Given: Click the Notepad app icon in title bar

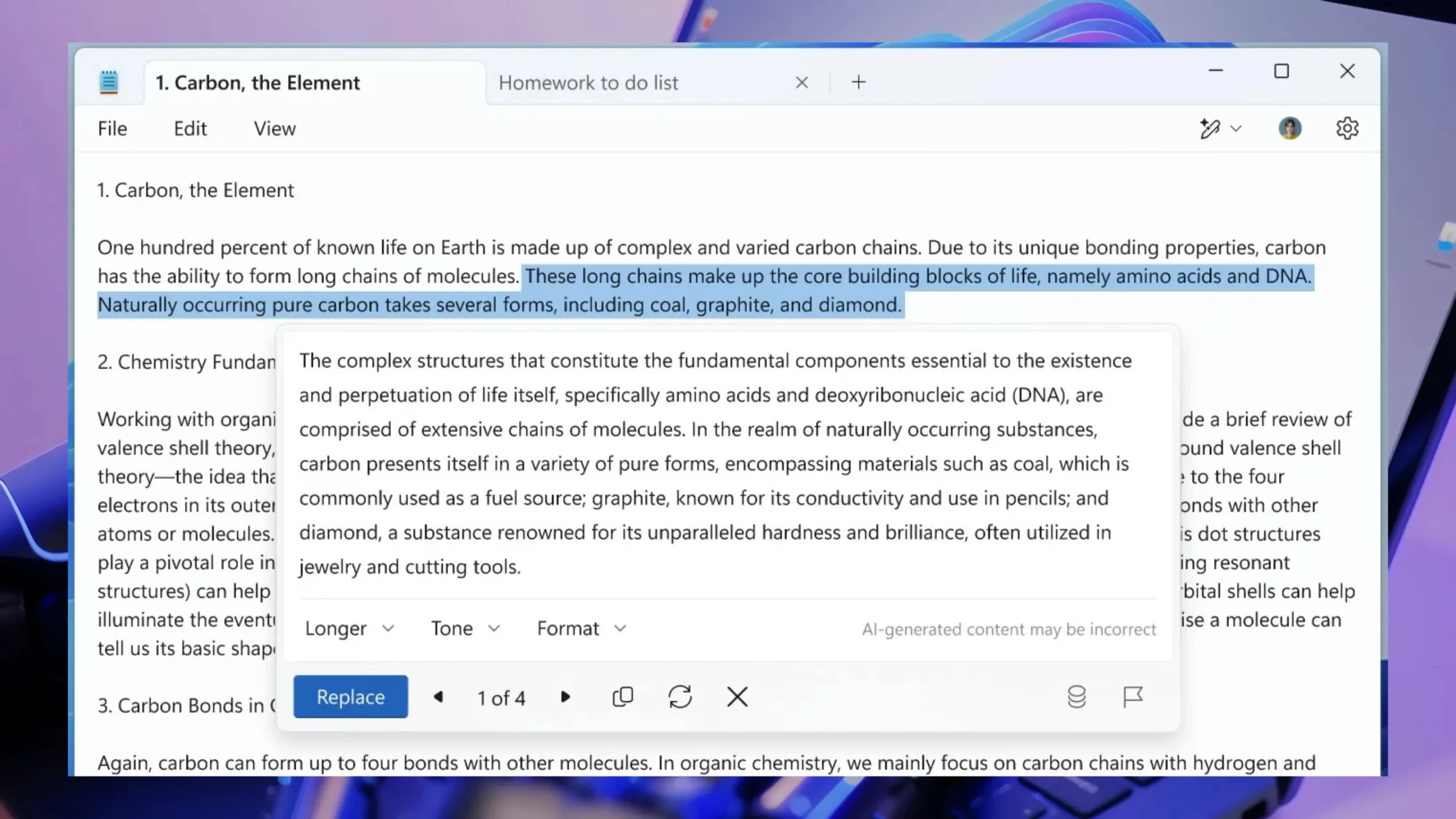Looking at the screenshot, I should coord(108,82).
